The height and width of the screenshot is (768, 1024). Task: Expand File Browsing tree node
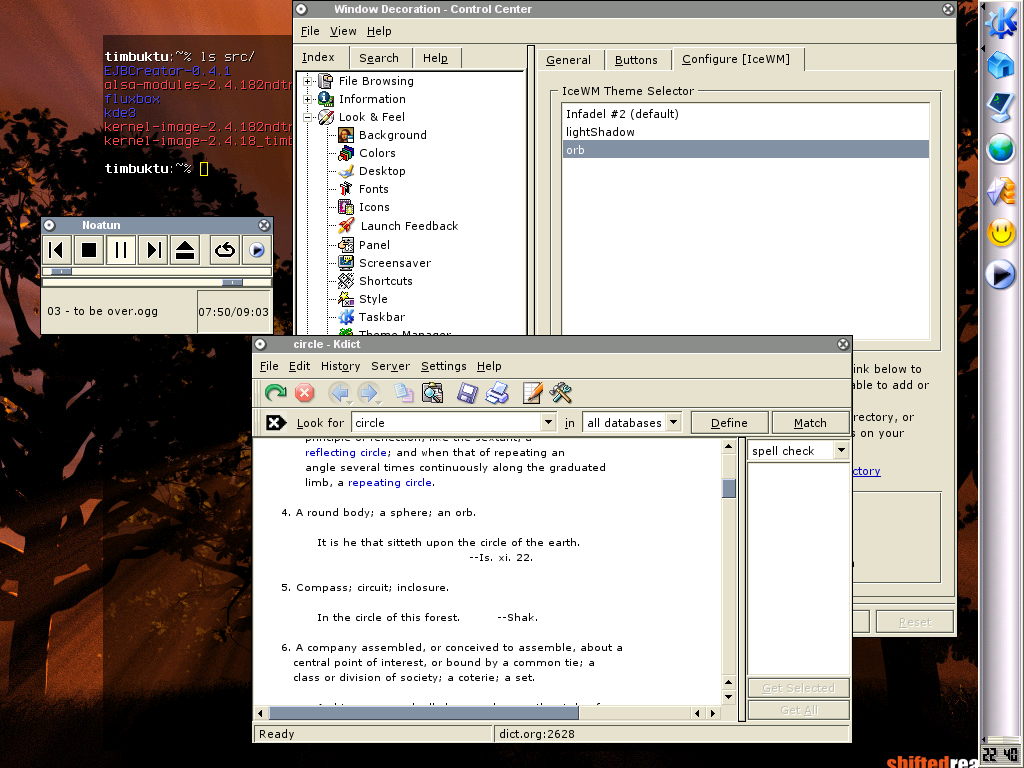click(x=308, y=81)
